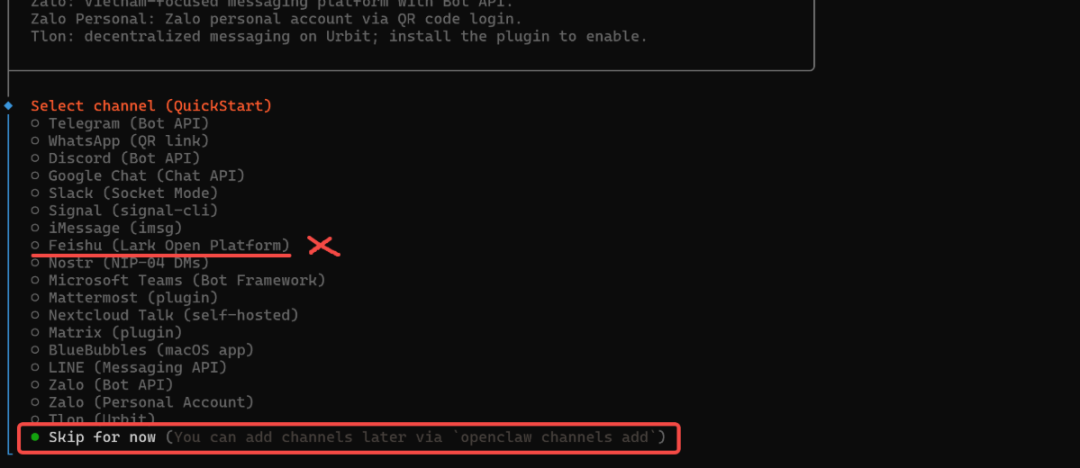Choose Signal (signal-cli) option
Viewport: 1080px width, 468px height.
[x=125, y=210]
